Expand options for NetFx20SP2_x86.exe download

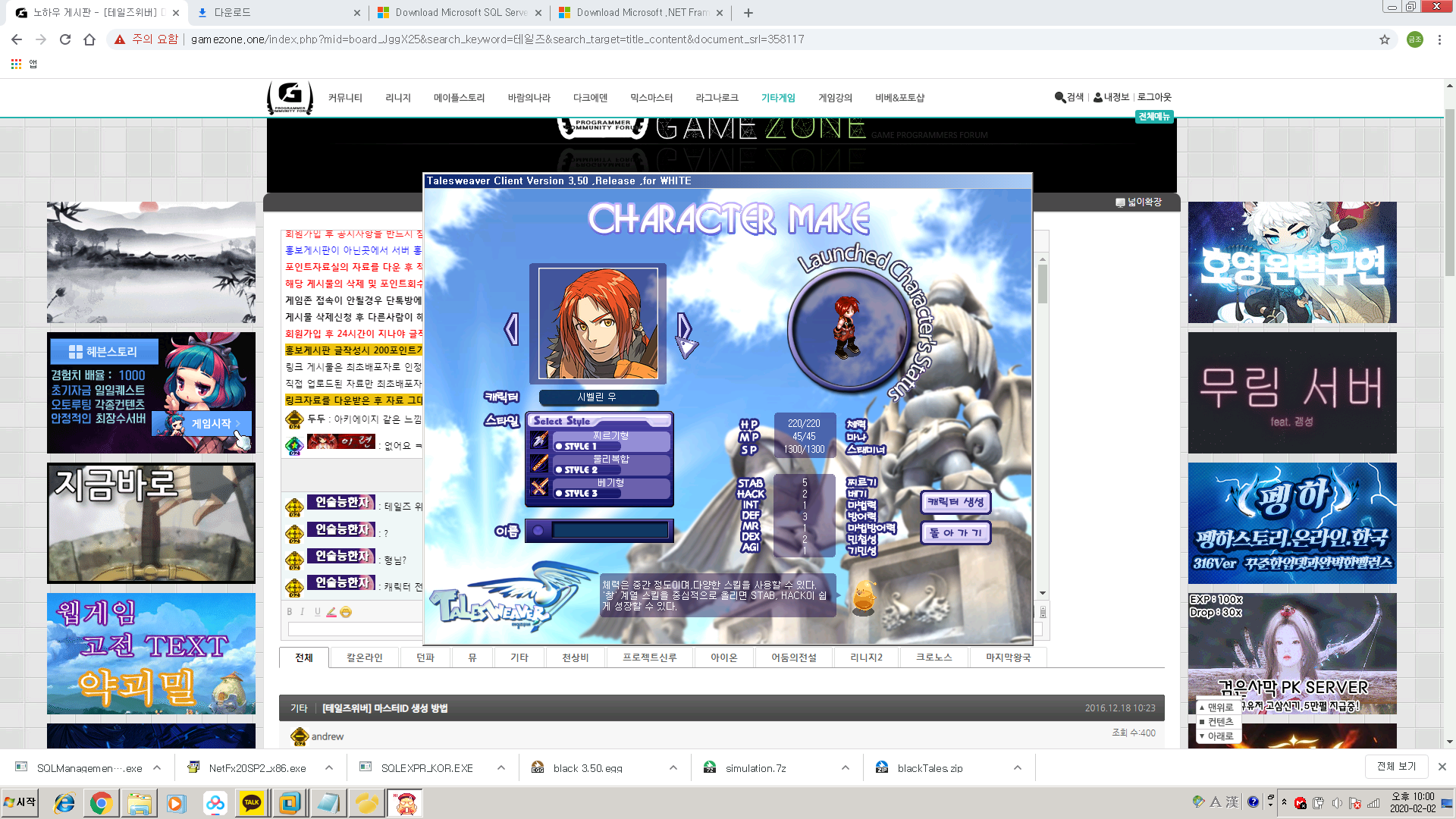click(329, 768)
